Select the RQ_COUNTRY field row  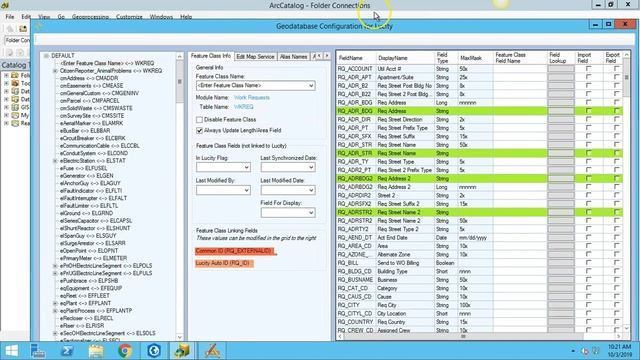(480, 322)
